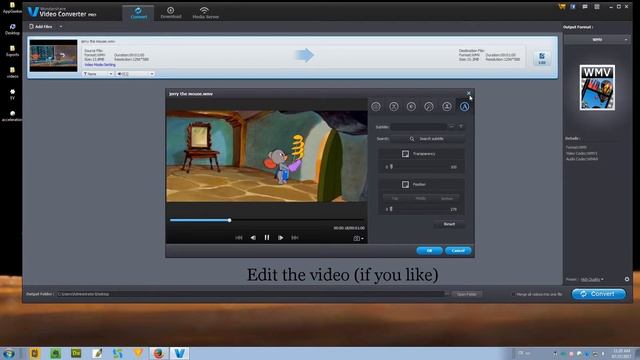
Task: Click the Edit icon on the file row
Action: coord(542,58)
